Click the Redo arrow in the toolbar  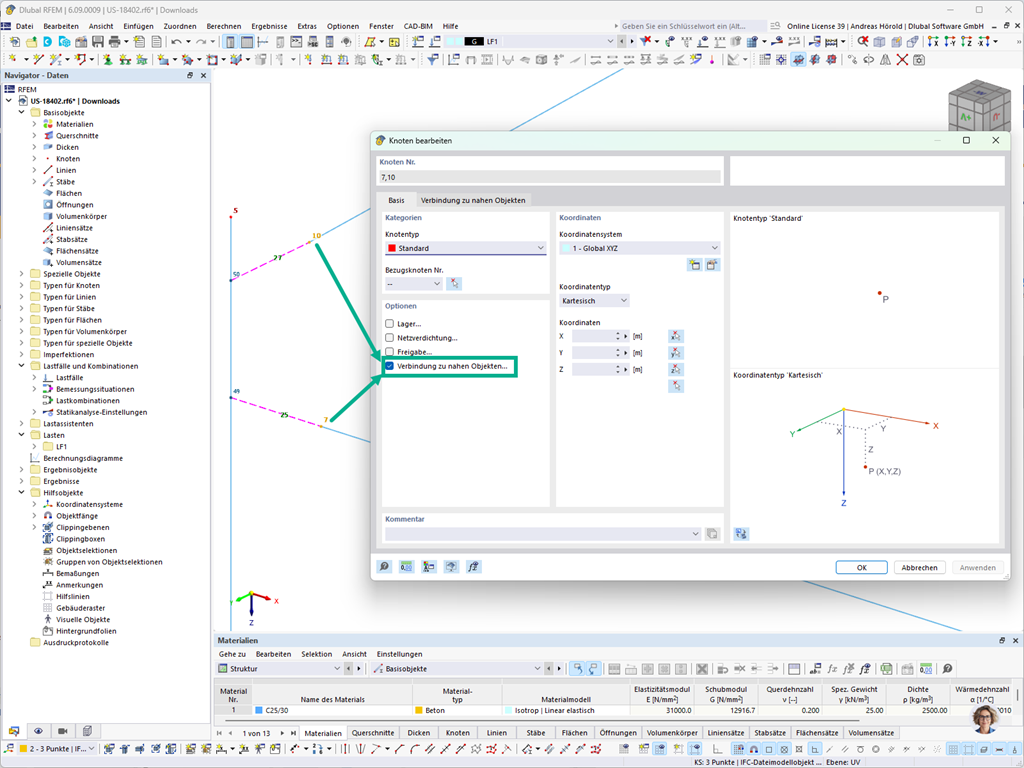[x=201, y=42]
